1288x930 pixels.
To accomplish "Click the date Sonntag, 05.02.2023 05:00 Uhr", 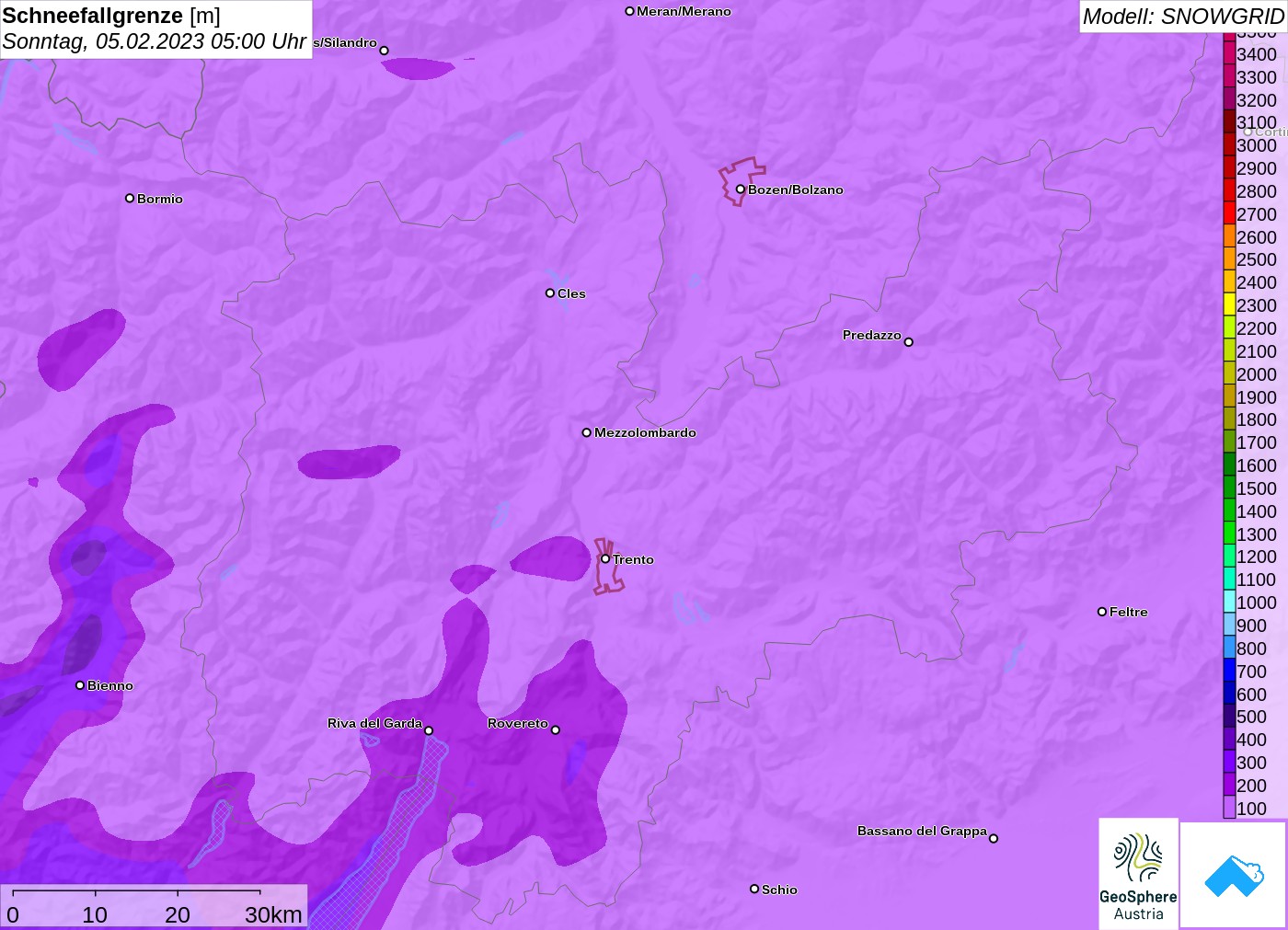I will click(154, 41).
